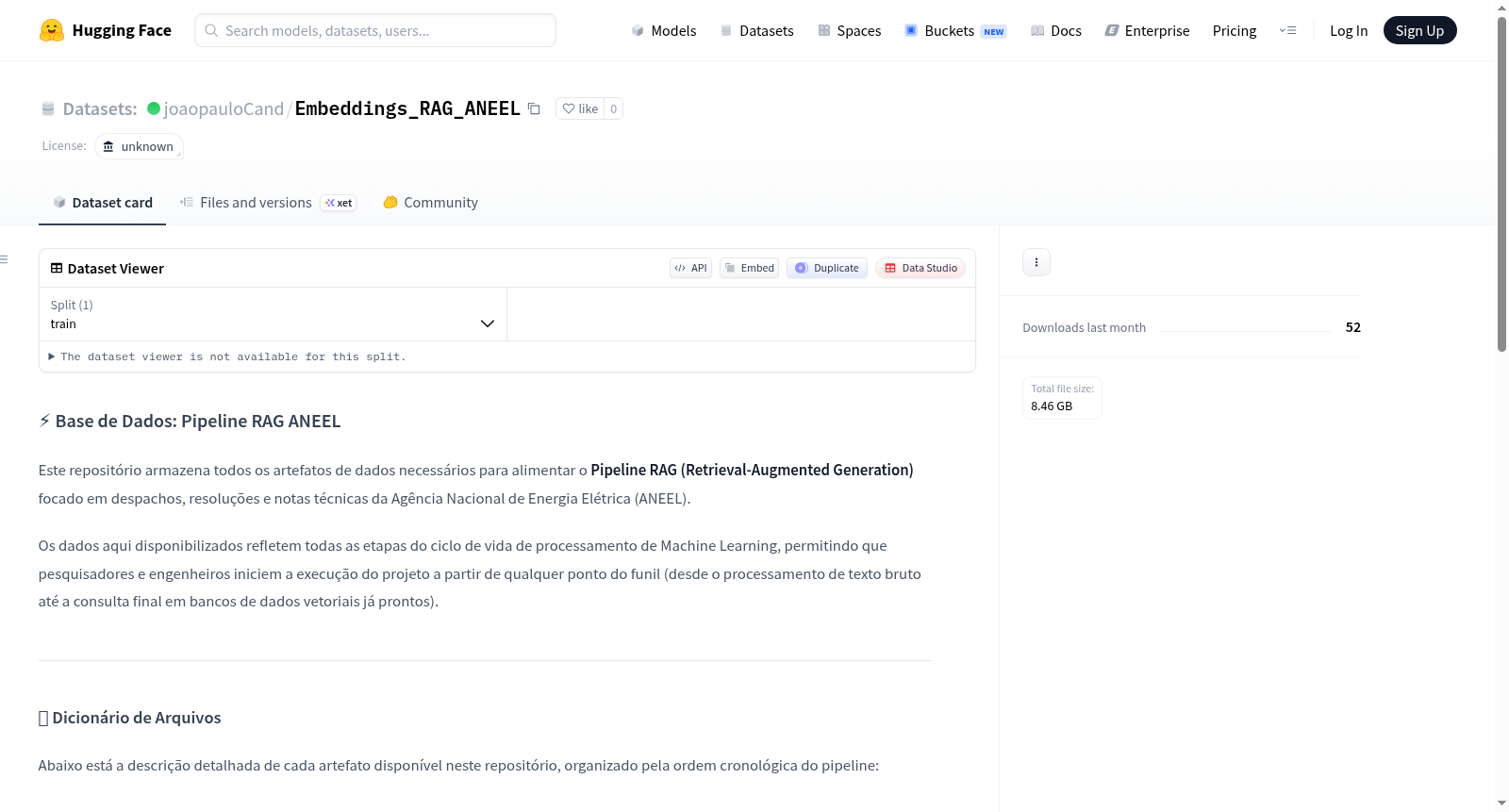The height and width of the screenshot is (812, 1509).
Task: Click the 'Base de Dados: Pipeline RAG ANEEL' heading
Action: (190, 422)
